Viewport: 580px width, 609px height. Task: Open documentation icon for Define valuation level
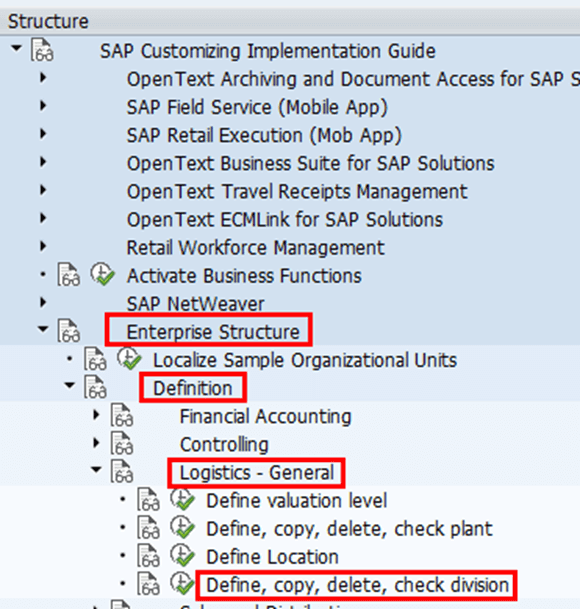pyautogui.click(x=148, y=499)
